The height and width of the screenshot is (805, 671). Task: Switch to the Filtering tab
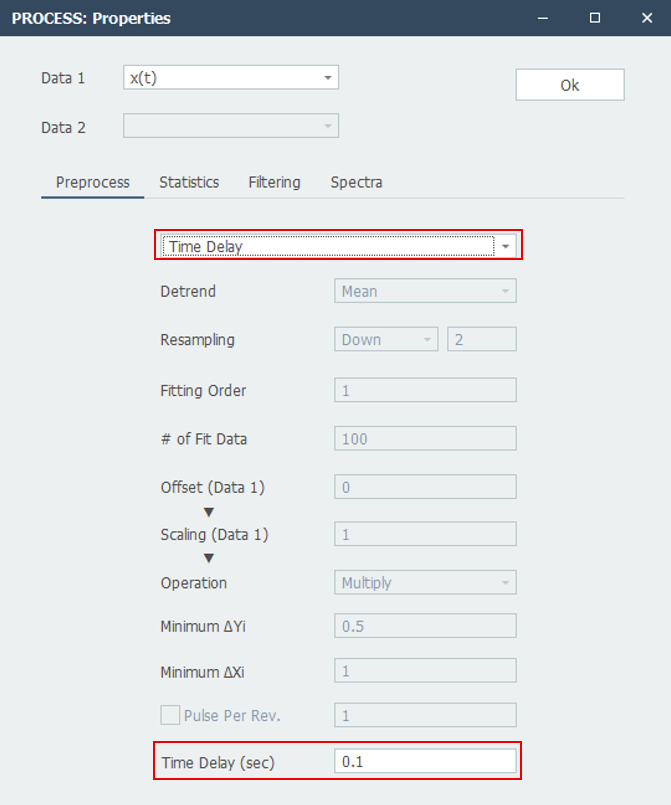[x=274, y=182]
